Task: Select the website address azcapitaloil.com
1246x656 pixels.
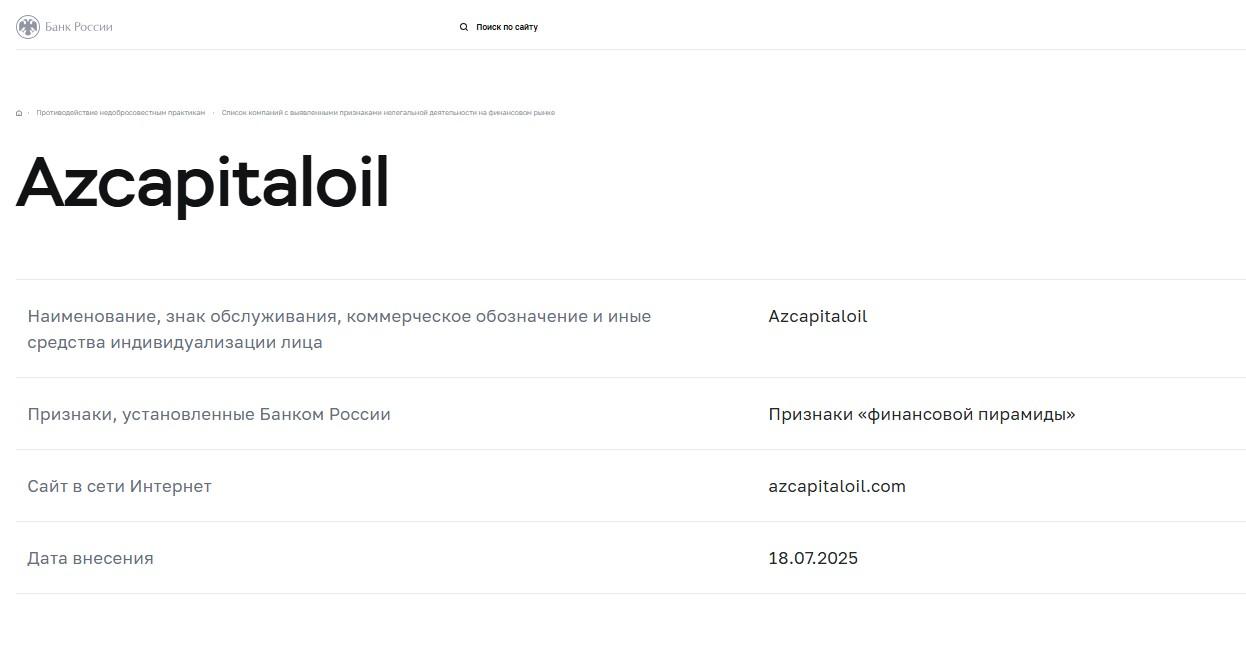Action: [x=837, y=486]
